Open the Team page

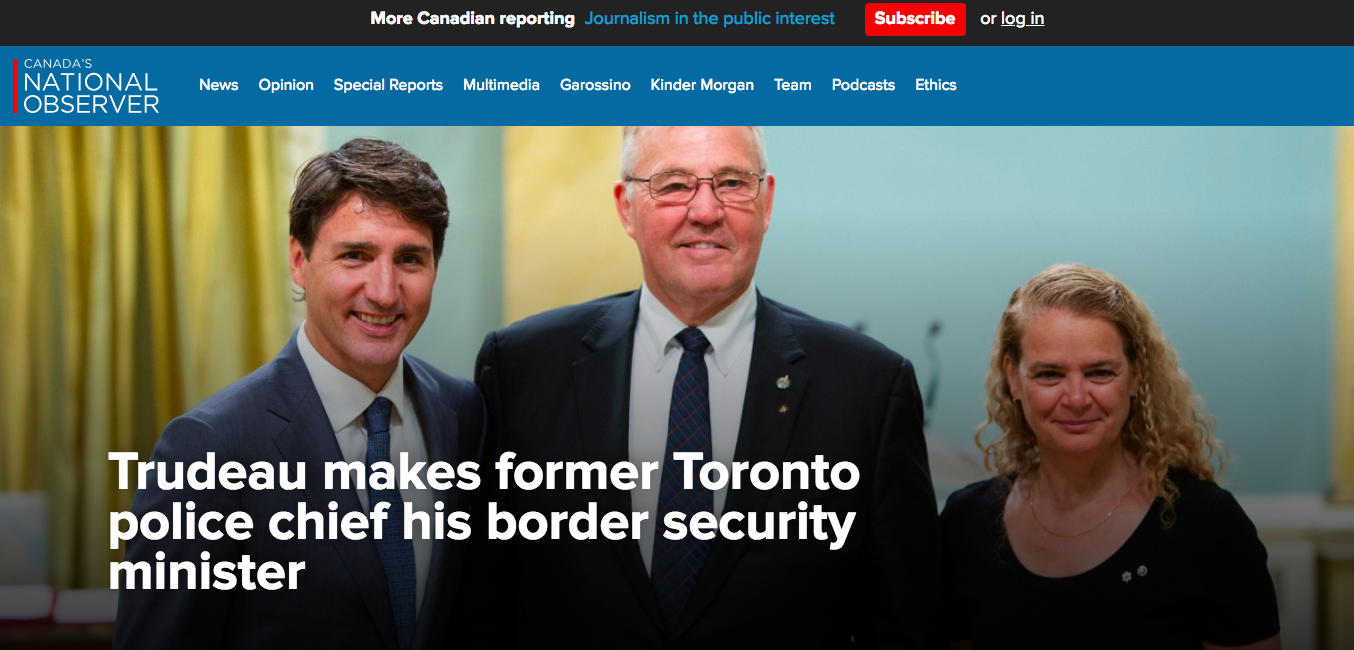point(793,85)
